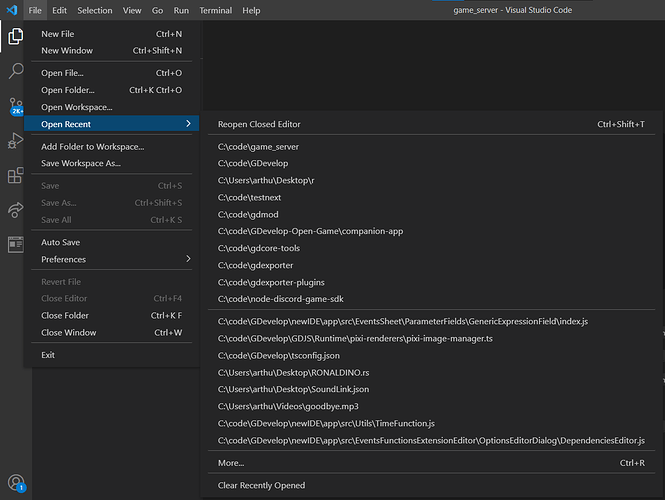Image resolution: width=665 pixels, height=500 pixels.
Task: Choose Save Workspace As...
Action: (x=112, y=163)
